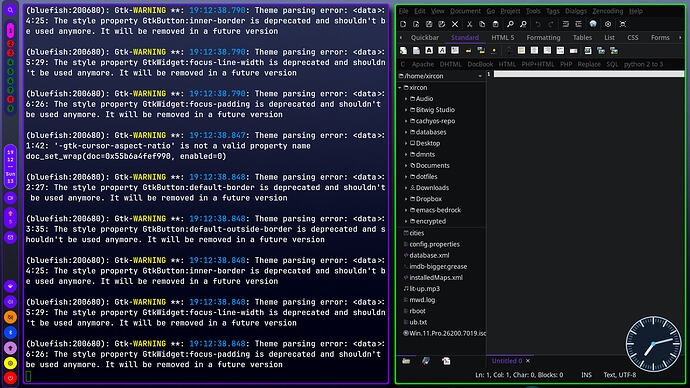Open the SQL snippets menu
The height and width of the screenshot is (388, 690).
[x=612, y=64]
